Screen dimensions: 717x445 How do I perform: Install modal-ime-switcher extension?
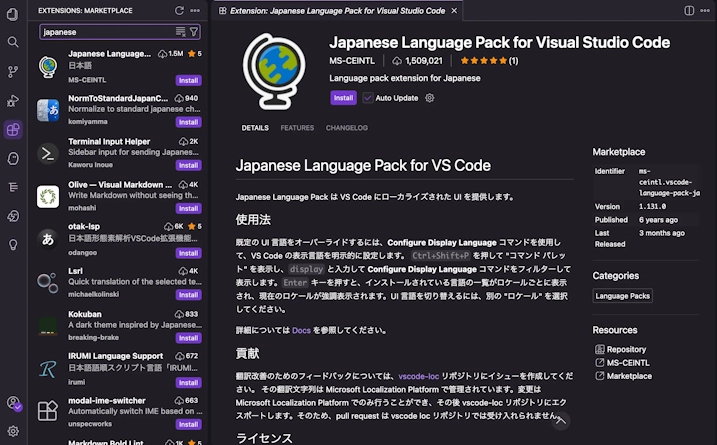tap(188, 424)
